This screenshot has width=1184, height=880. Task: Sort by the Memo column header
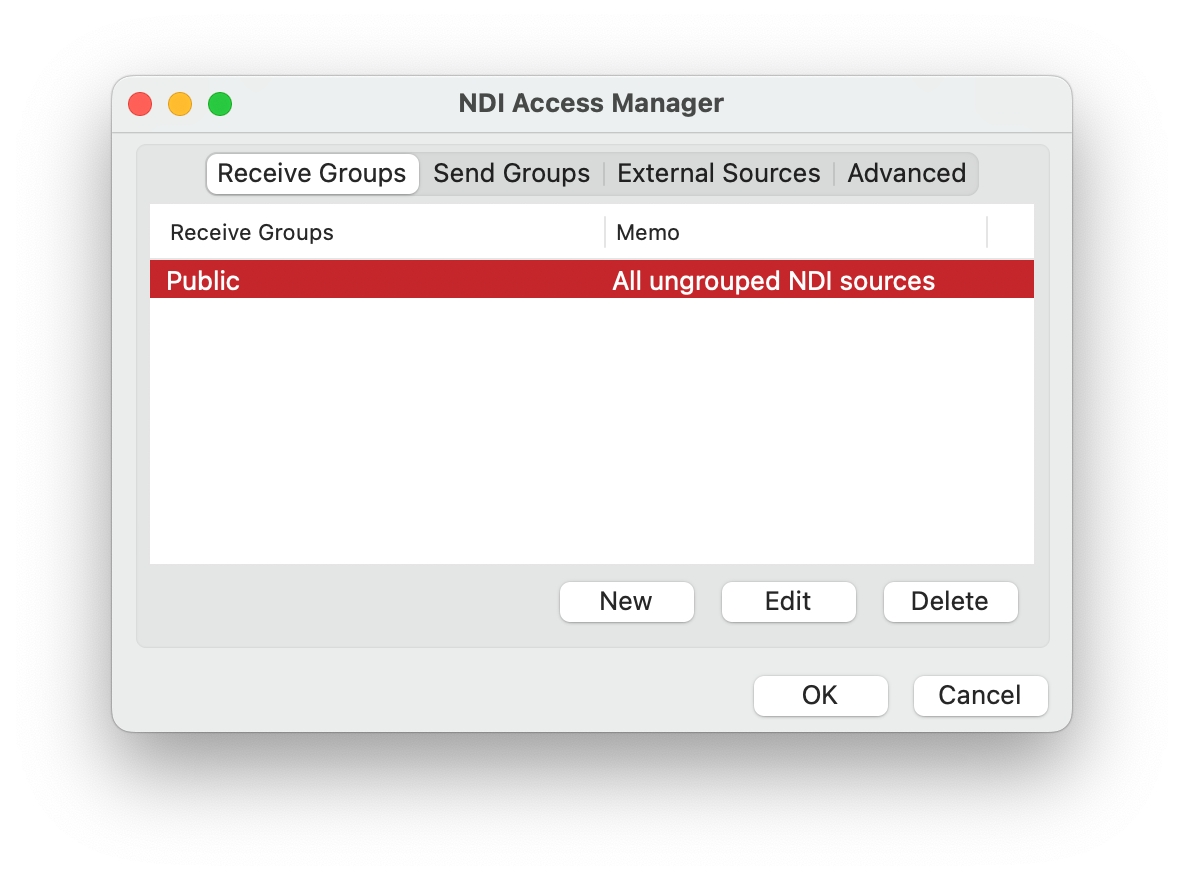648,233
